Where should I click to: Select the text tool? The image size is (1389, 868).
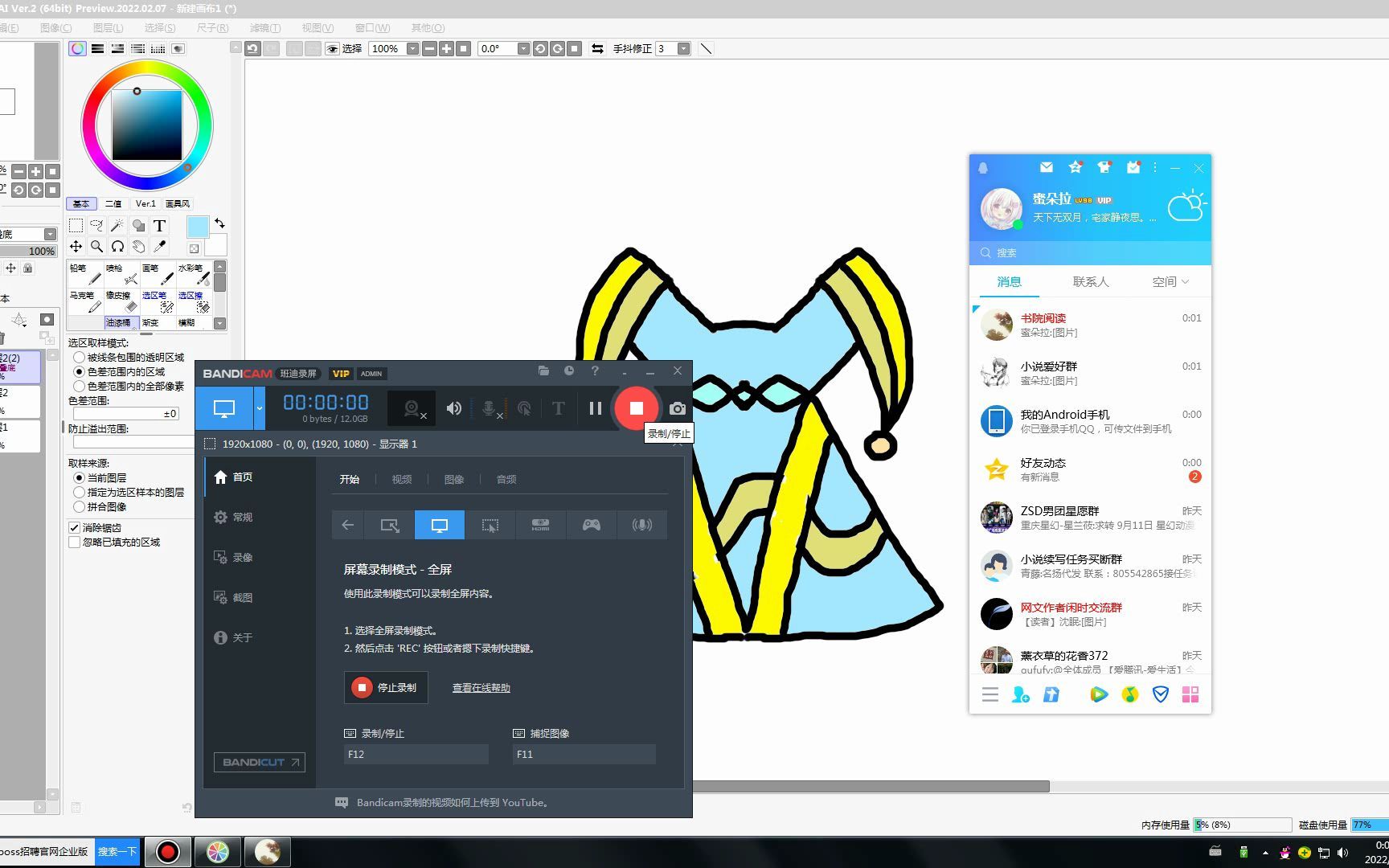click(x=159, y=226)
